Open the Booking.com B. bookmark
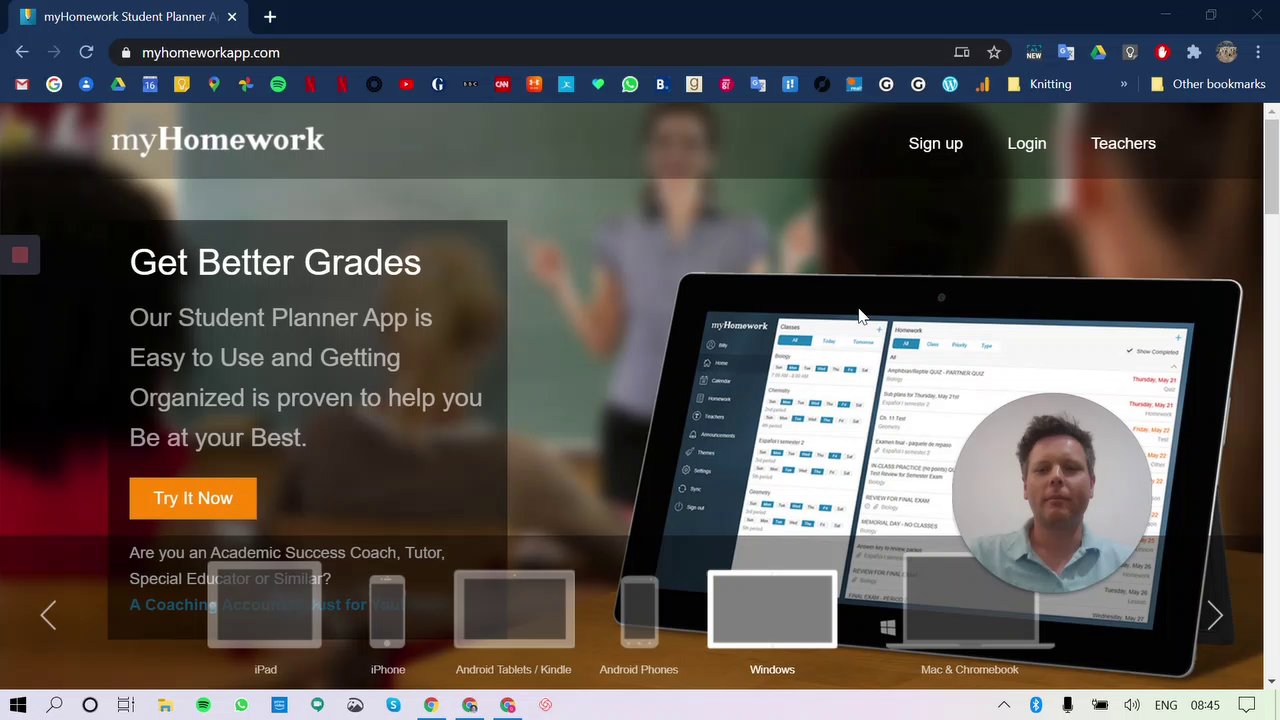The height and width of the screenshot is (720, 1280). (662, 84)
